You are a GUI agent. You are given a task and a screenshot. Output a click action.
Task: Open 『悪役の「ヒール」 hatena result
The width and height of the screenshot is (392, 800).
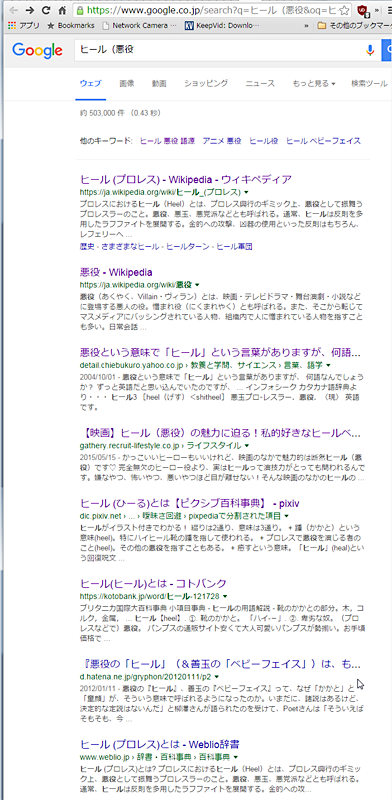pos(220,665)
